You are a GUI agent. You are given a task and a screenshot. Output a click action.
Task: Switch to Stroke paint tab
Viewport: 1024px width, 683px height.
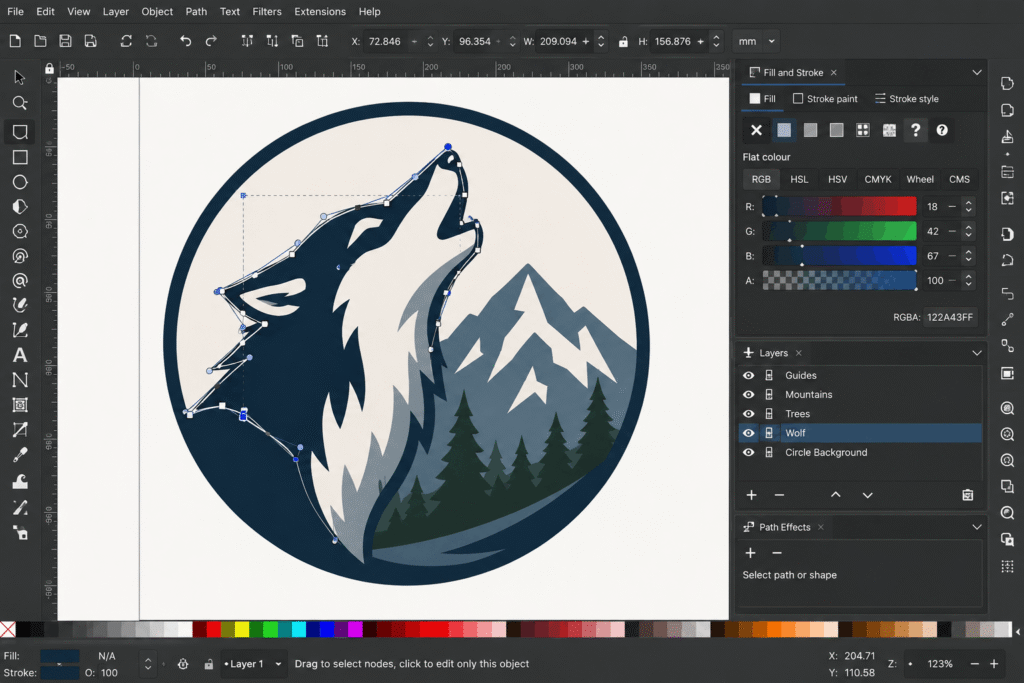point(825,99)
